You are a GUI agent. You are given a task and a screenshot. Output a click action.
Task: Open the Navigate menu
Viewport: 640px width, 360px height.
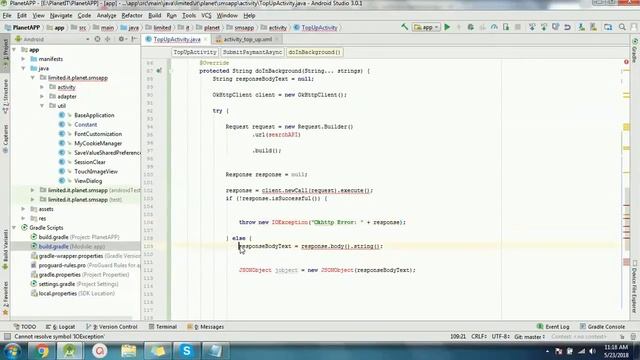(x=61, y=16)
